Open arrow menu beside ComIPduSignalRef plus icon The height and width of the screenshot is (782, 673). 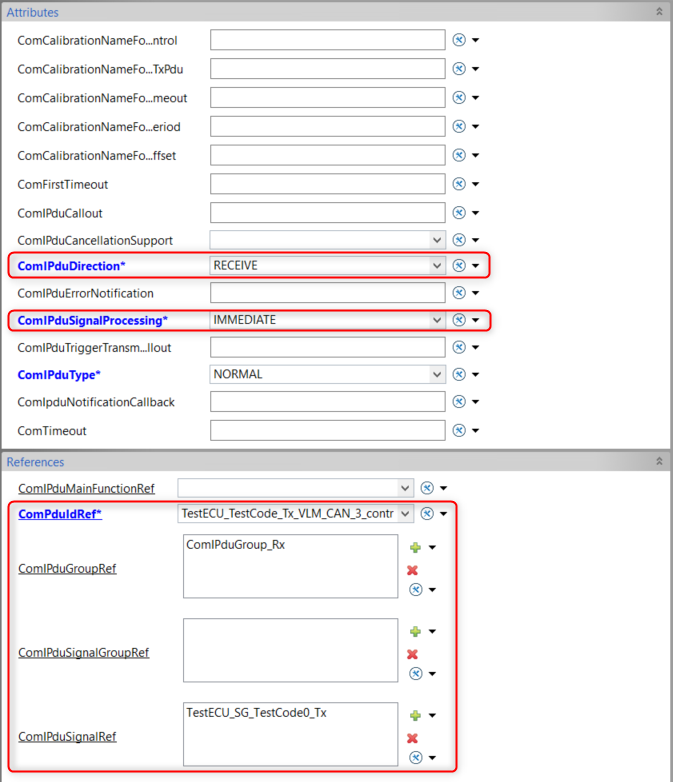point(433,716)
